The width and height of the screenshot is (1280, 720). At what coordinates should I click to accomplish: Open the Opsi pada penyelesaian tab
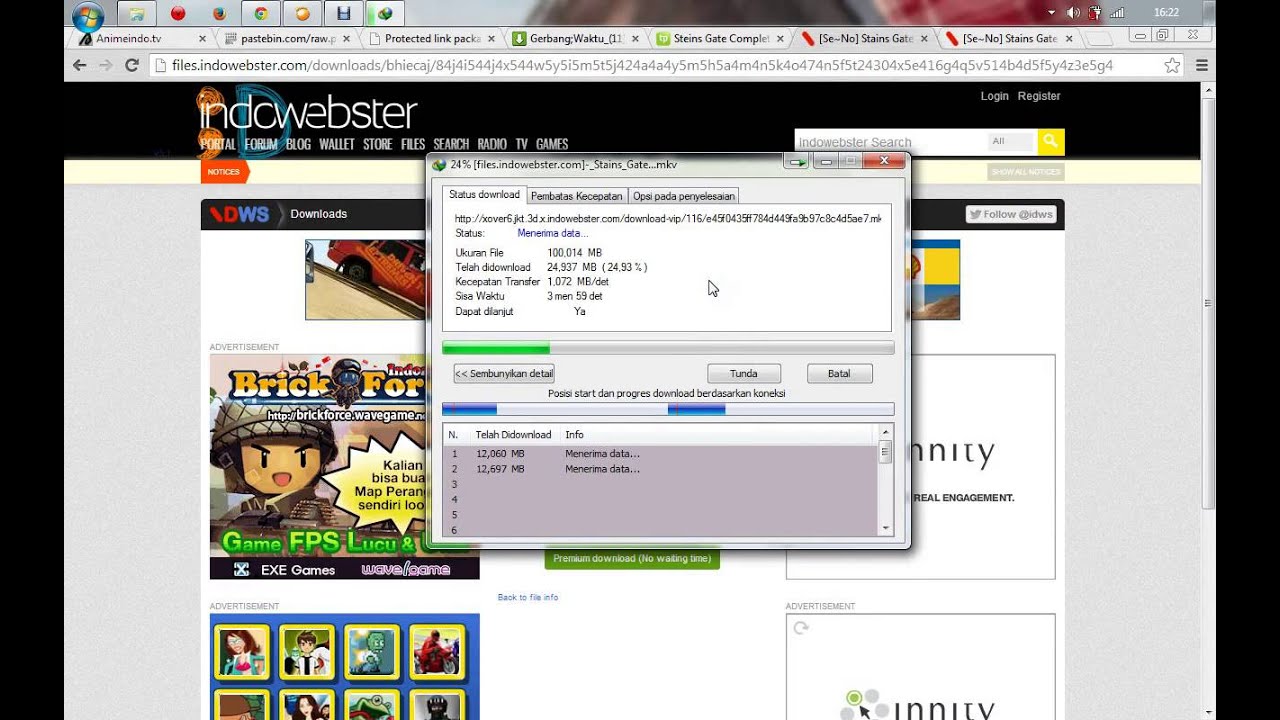tap(684, 196)
